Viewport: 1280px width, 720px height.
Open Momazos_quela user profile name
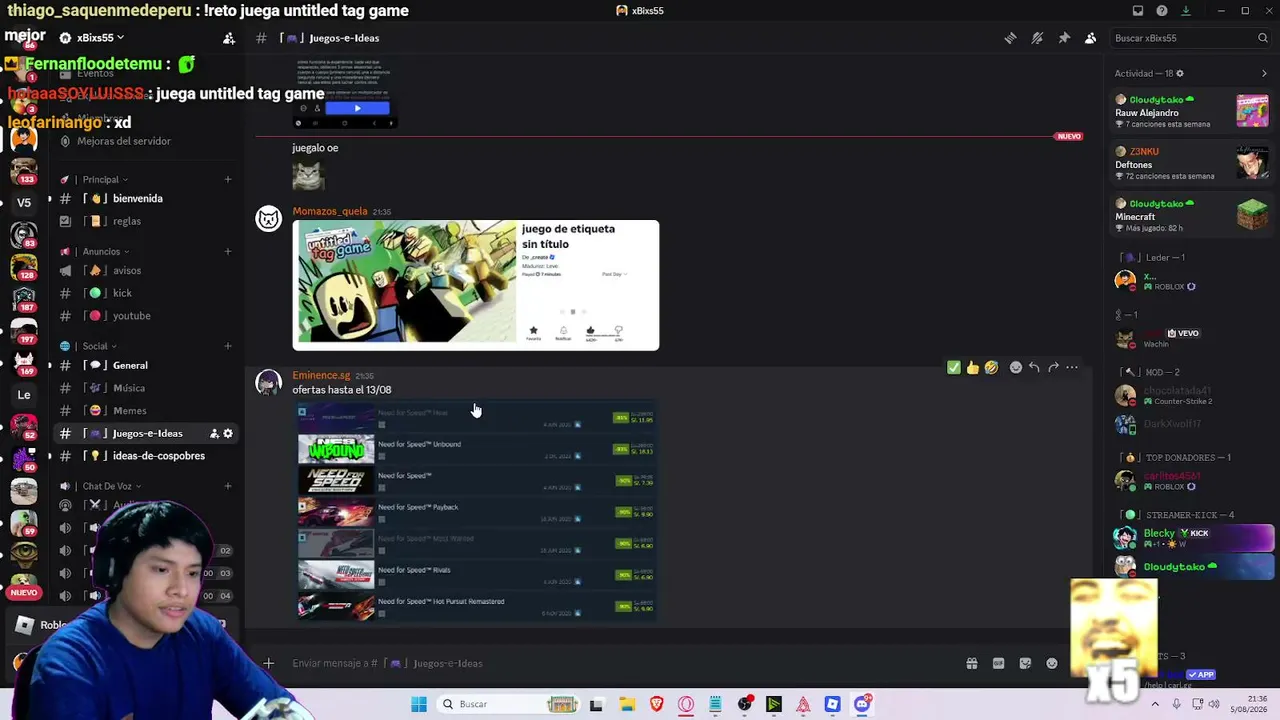click(x=330, y=211)
